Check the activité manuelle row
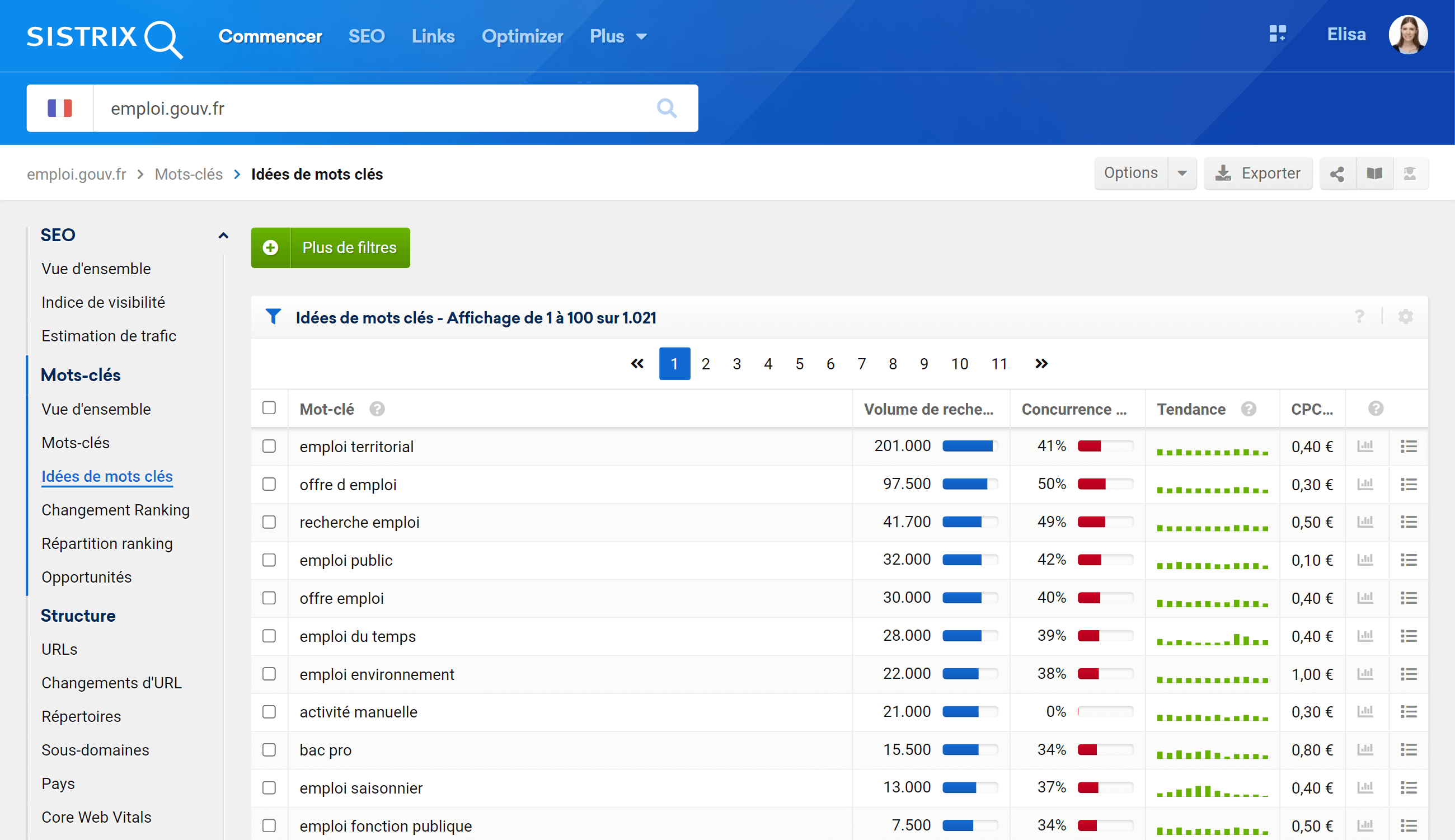 269,712
